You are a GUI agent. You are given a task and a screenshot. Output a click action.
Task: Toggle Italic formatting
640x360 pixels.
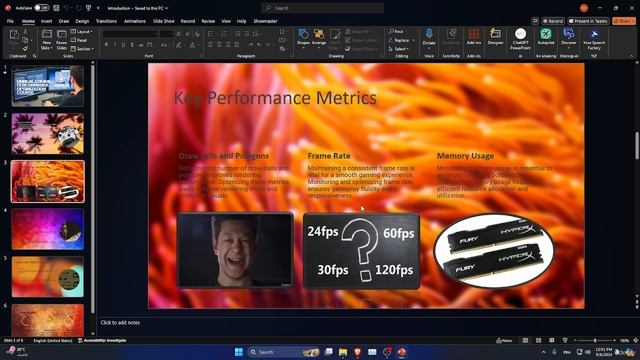pyautogui.click(x=115, y=44)
